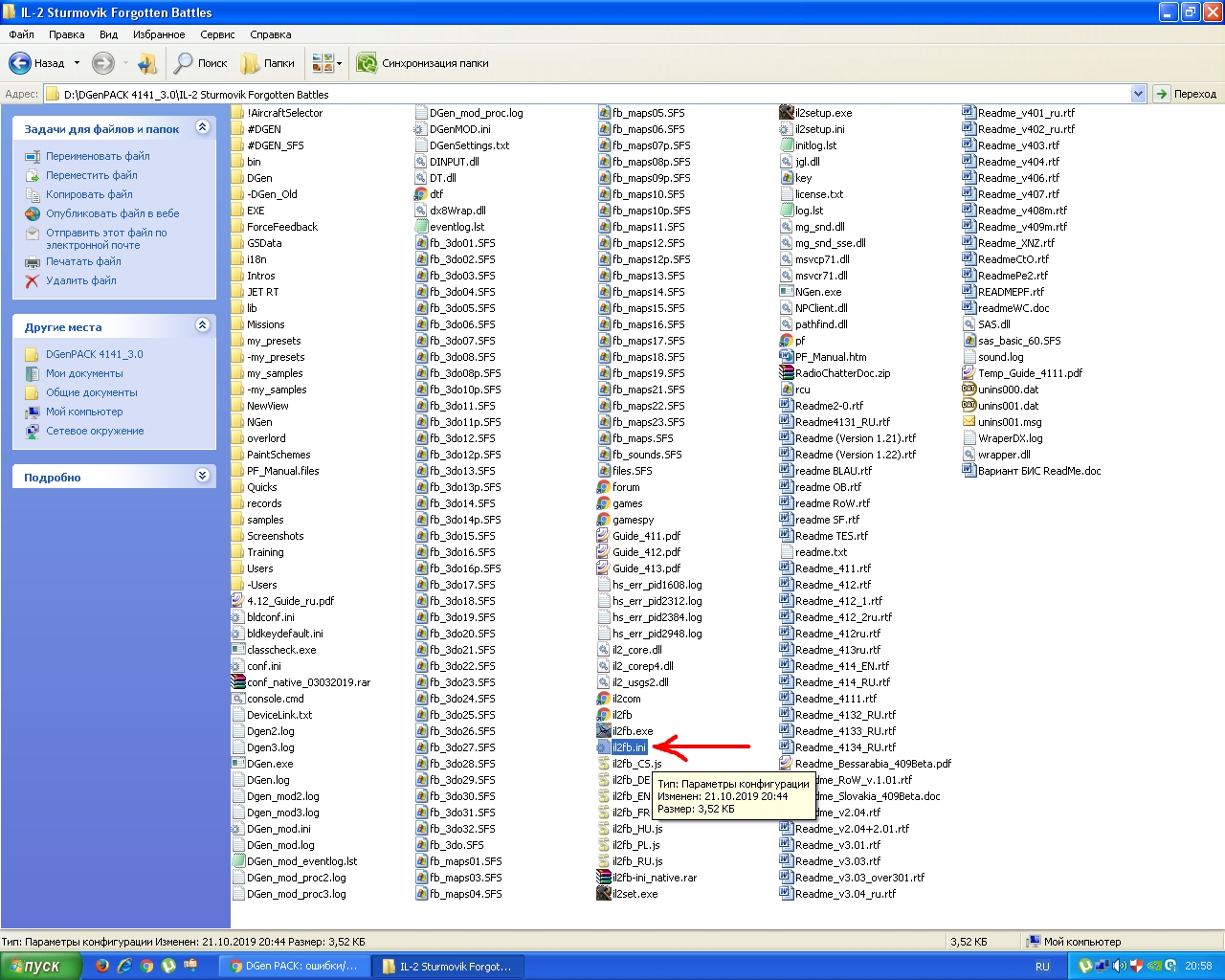Image resolution: width=1225 pixels, height=980 pixels.
Task: Select Guide_411.pdf file icon
Action: [604, 536]
